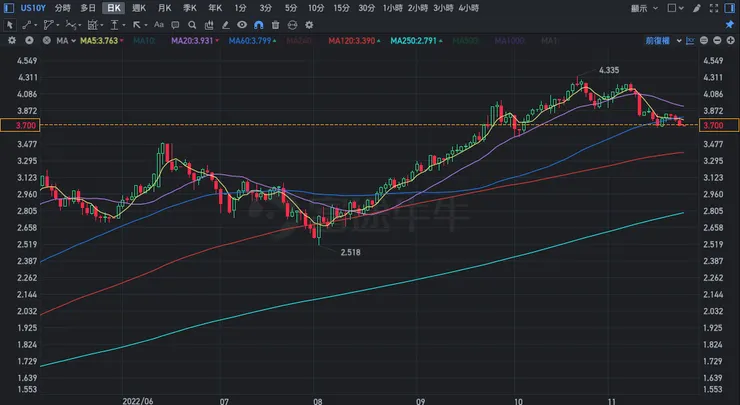Open the MA indicator dropdown
Image resolution: width=740 pixels, height=405 pixels.
[66, 41]
